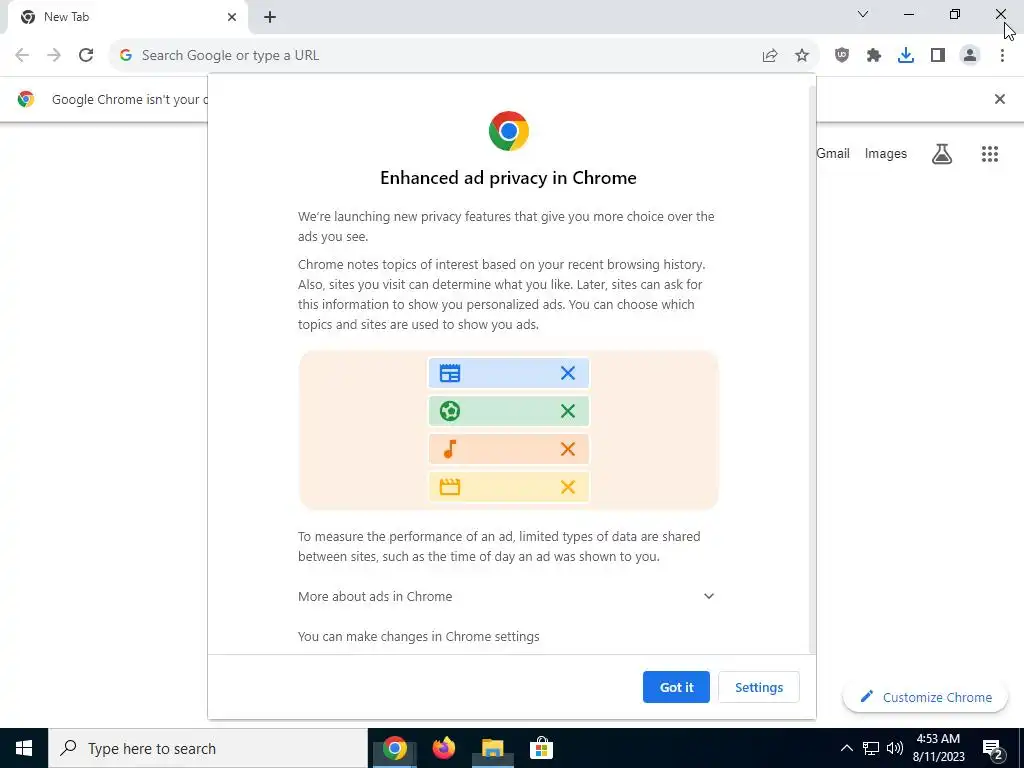Open File Explorer from the taskbar
1024x768 pixels.
pos(492,748)
